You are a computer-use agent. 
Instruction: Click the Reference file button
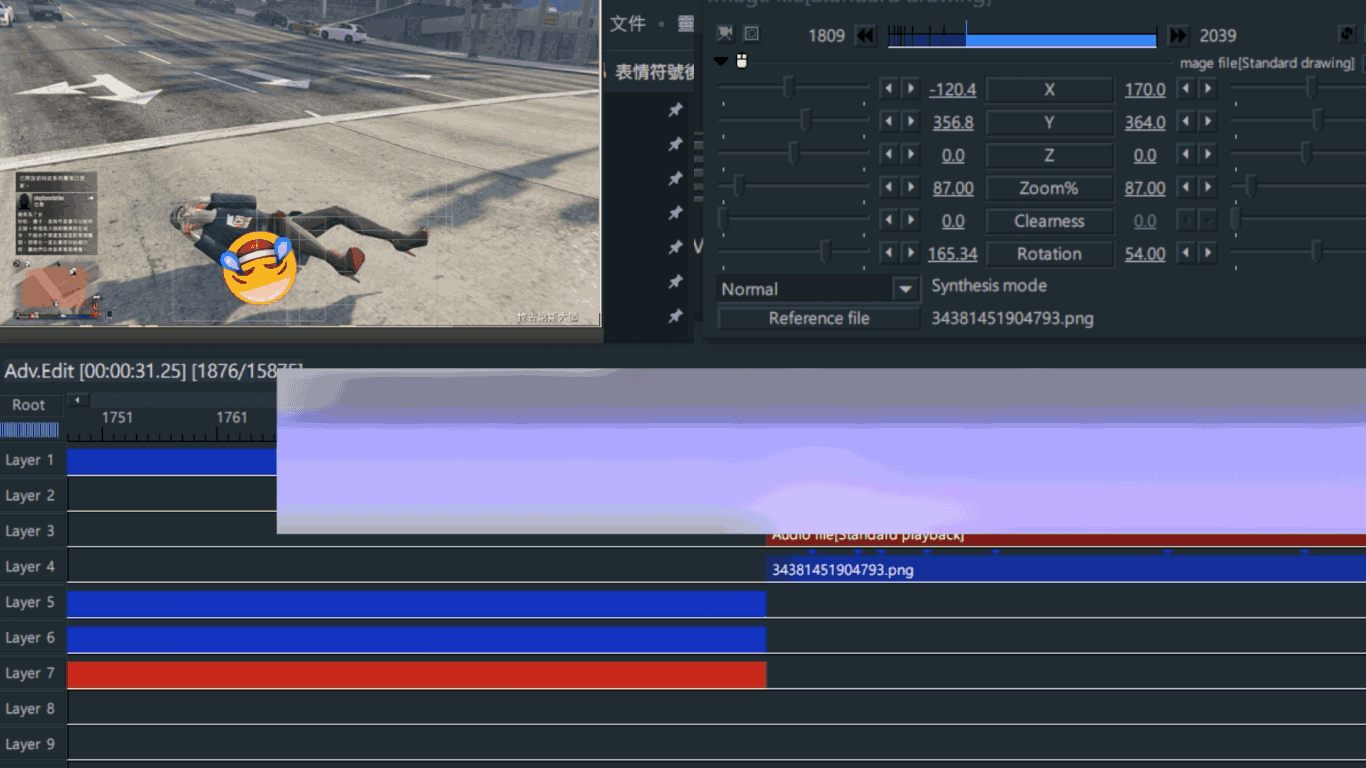coord(819,318)
